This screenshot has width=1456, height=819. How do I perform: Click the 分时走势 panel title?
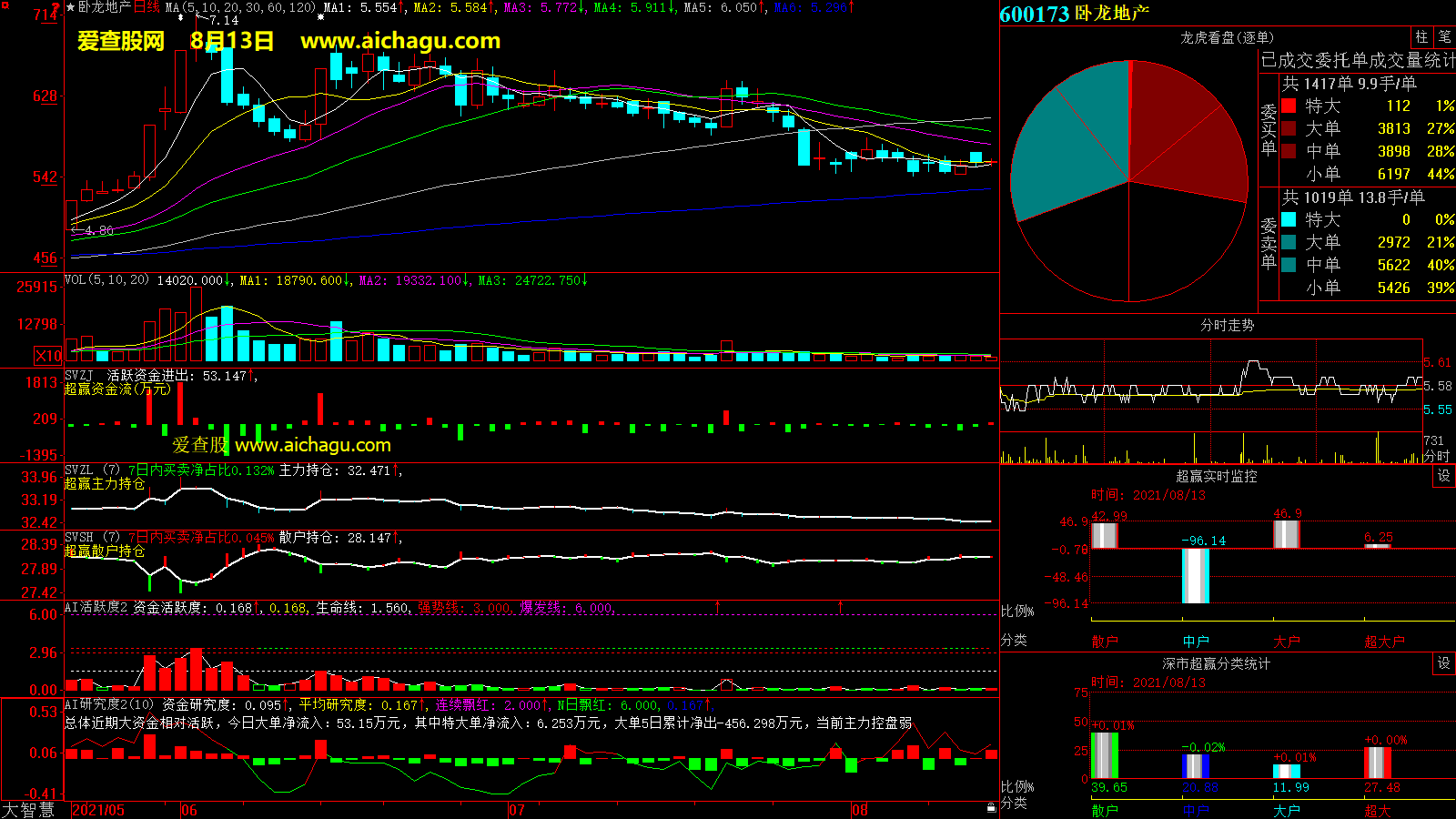1227,325
